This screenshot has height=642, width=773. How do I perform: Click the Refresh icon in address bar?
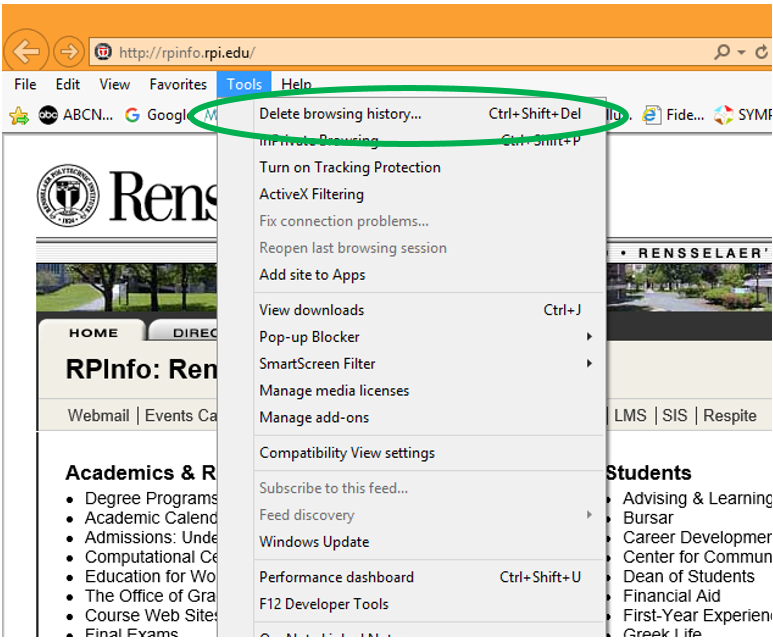762,51
